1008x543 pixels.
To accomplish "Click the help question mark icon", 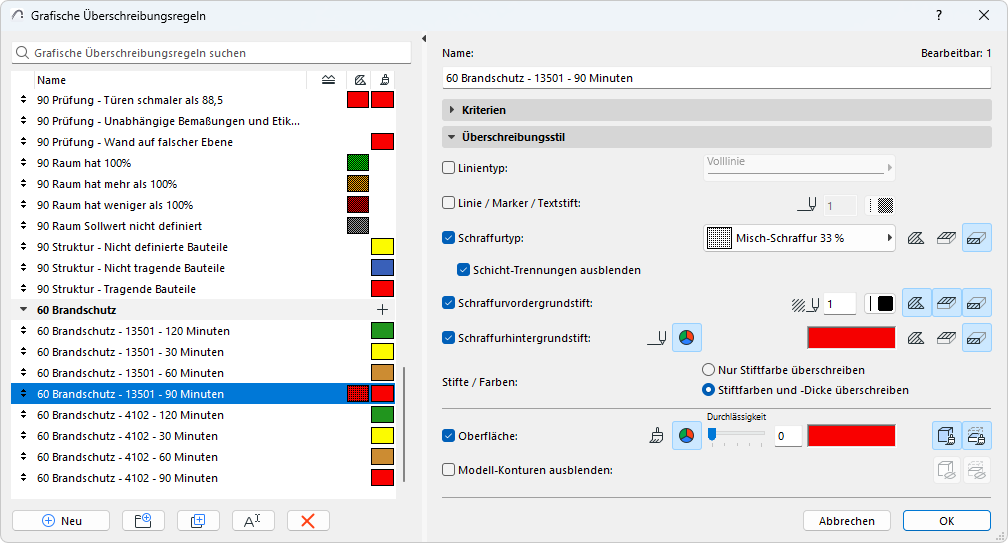I will coord(939,15).
